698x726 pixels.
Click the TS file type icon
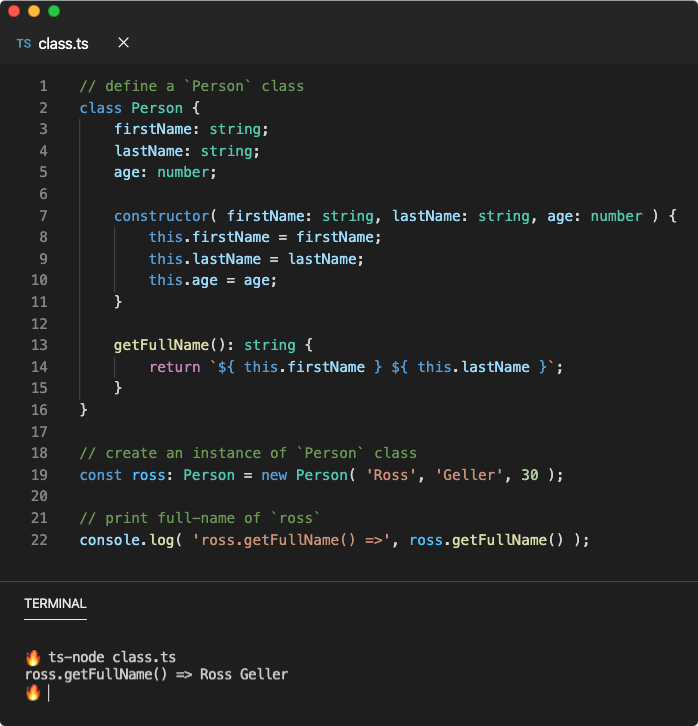[x=24, y=44]
